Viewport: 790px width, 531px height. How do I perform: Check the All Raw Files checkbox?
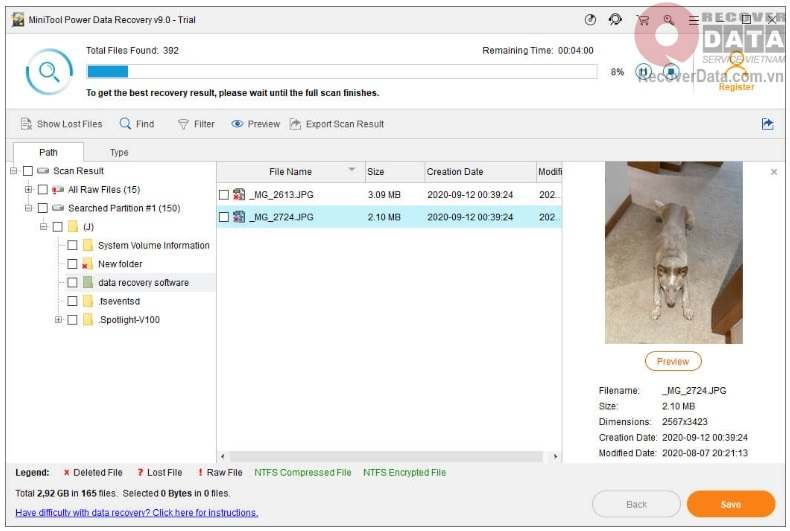tap(43, 190)
